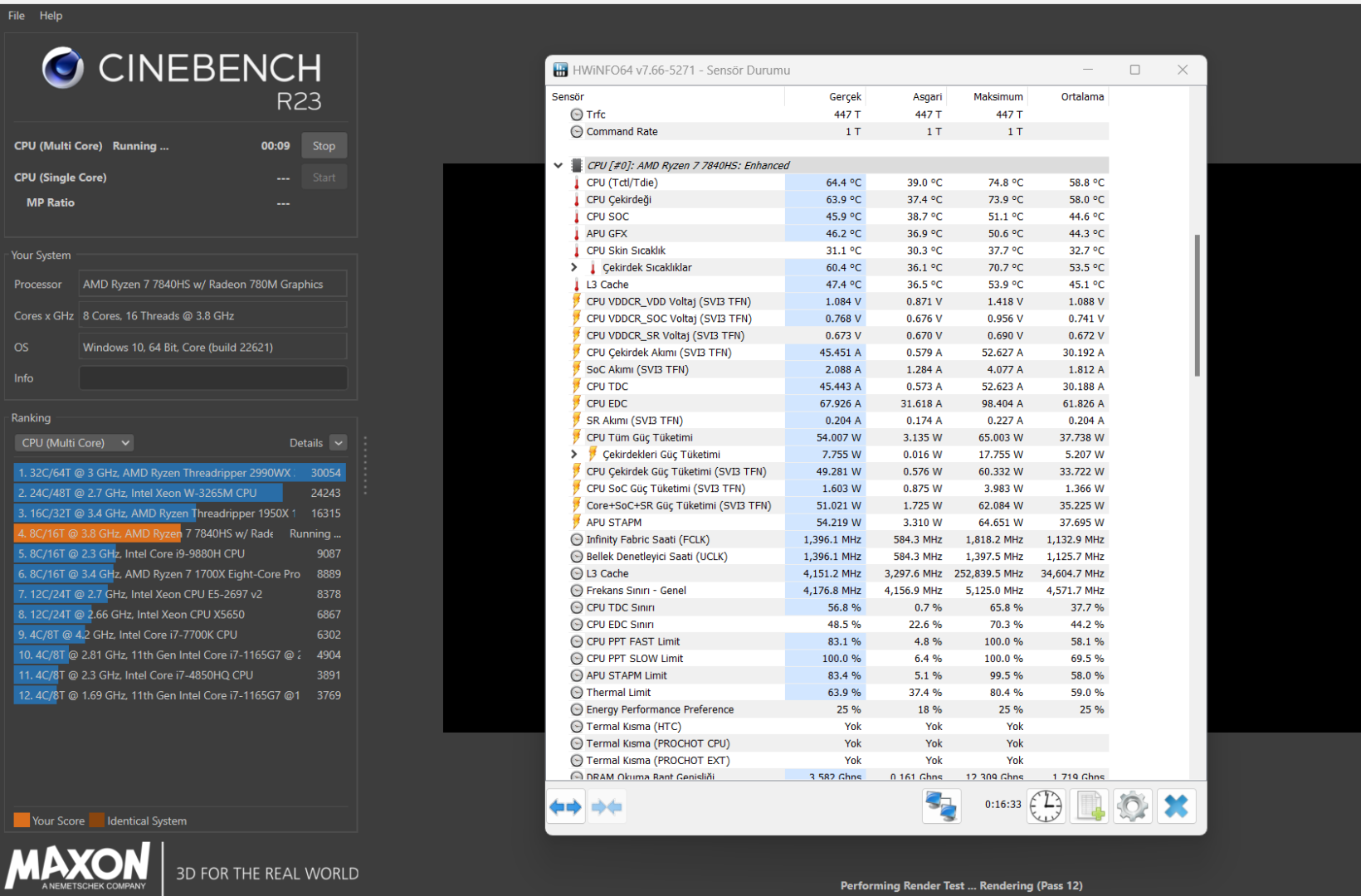Click the Cores x GHz field

212,316
